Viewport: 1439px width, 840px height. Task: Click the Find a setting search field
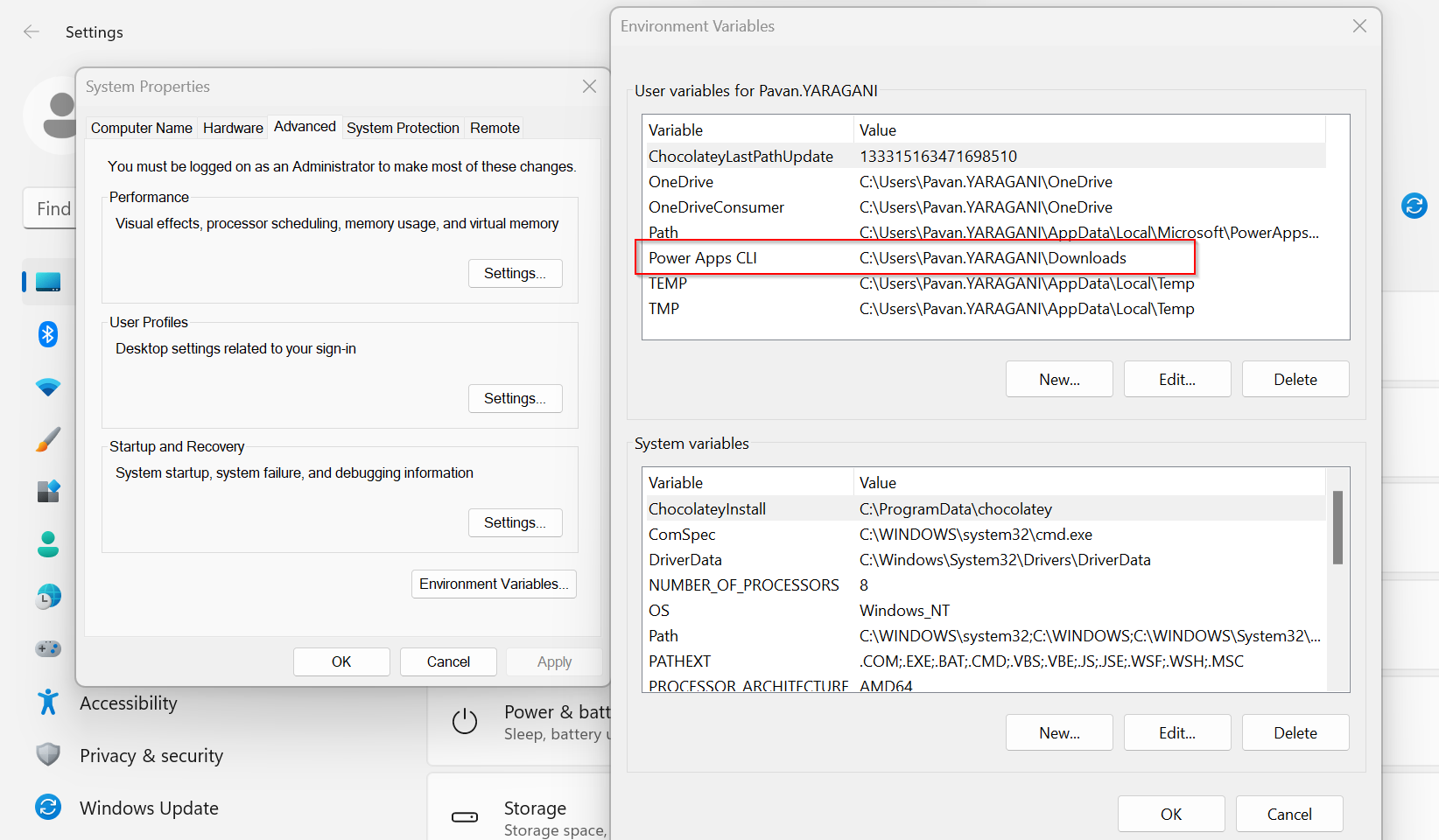pos(50,208)
